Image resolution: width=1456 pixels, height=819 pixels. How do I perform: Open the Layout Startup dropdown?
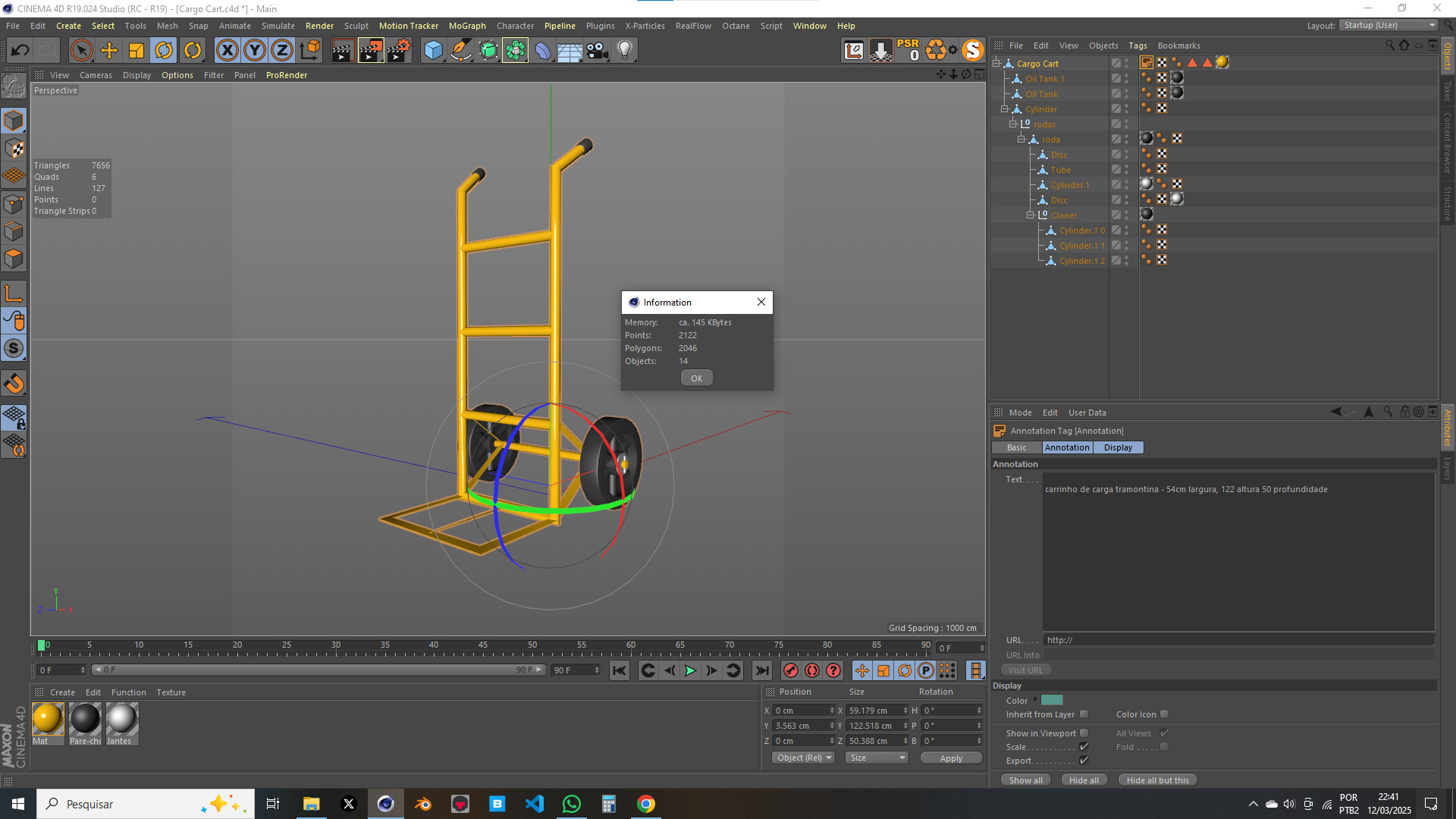pos(1389,26)
